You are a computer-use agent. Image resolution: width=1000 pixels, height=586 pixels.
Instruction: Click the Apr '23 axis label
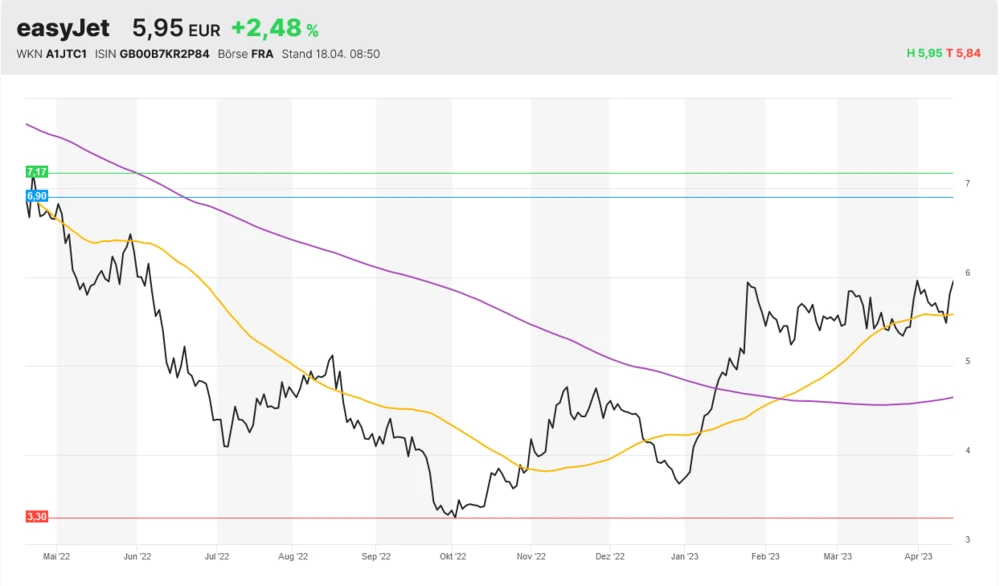click(x=919, y=555)
